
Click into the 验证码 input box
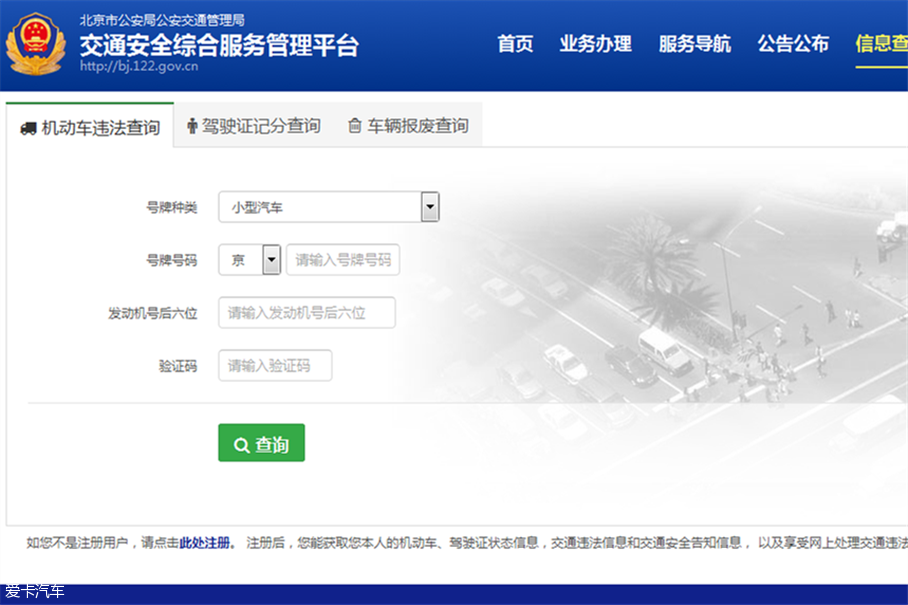275,366
